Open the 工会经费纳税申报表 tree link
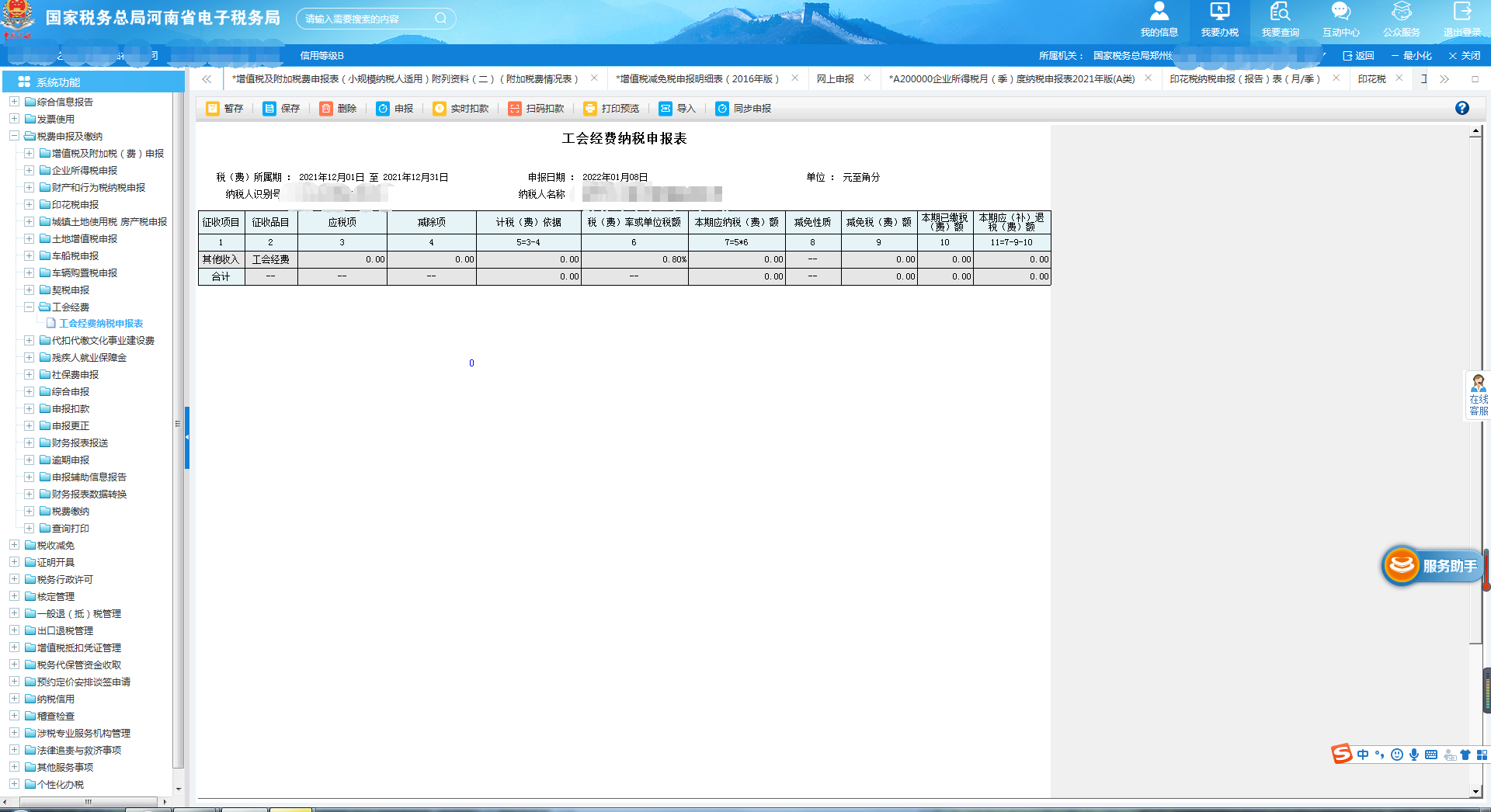1491x812 pixels. [x=101, y=324]
